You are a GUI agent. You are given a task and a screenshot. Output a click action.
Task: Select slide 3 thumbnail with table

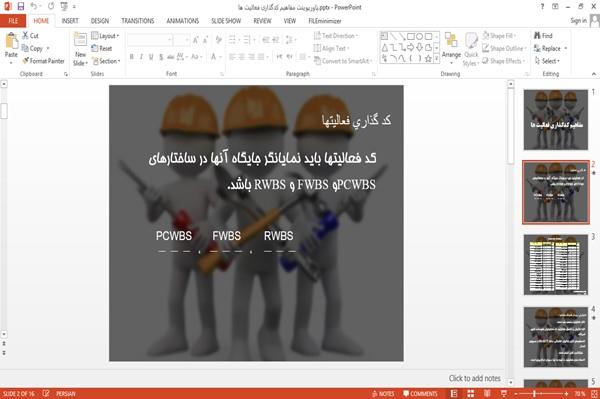click(x=556, y=265)
